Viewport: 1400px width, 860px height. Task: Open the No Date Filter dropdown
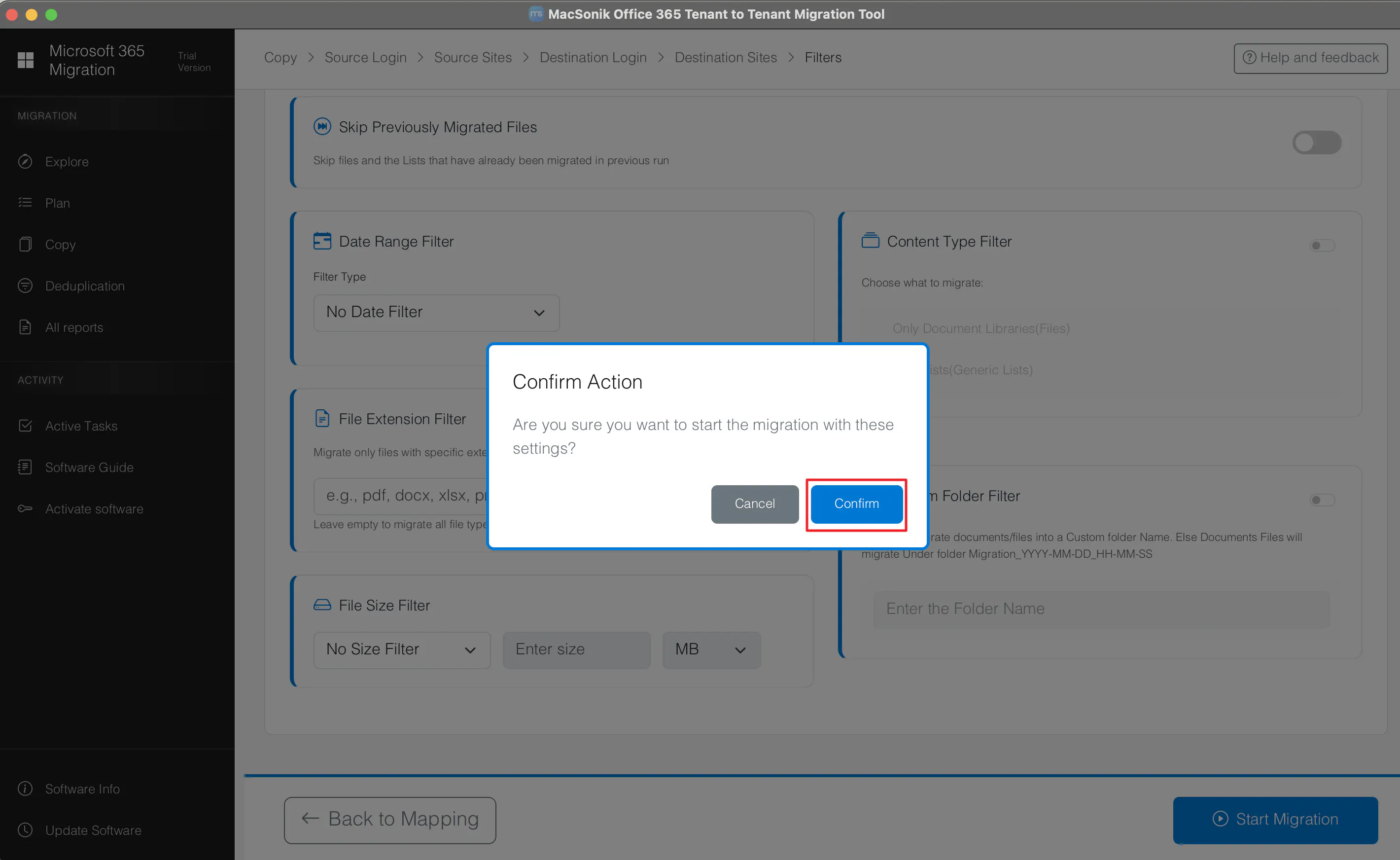pos(436,312)
